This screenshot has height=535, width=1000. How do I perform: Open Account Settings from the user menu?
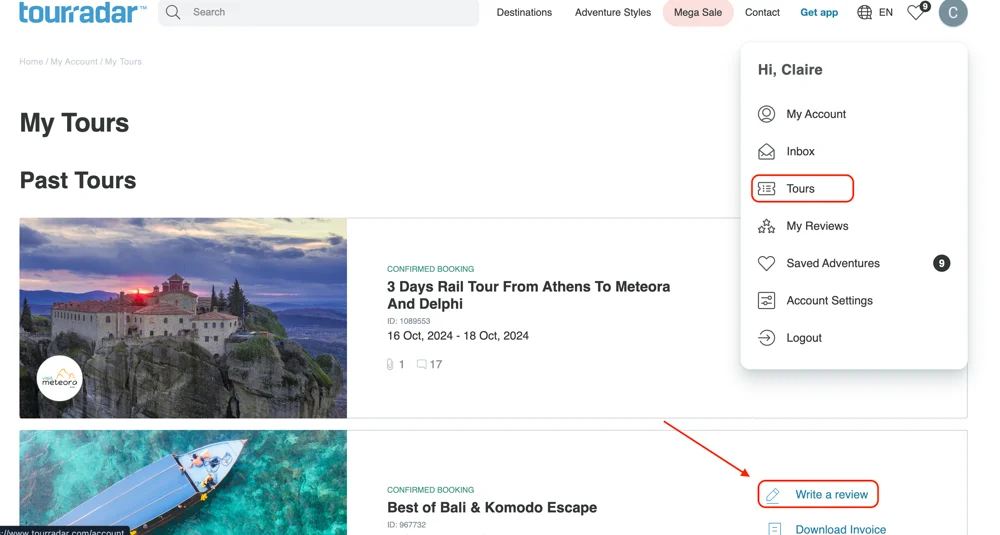829,300
